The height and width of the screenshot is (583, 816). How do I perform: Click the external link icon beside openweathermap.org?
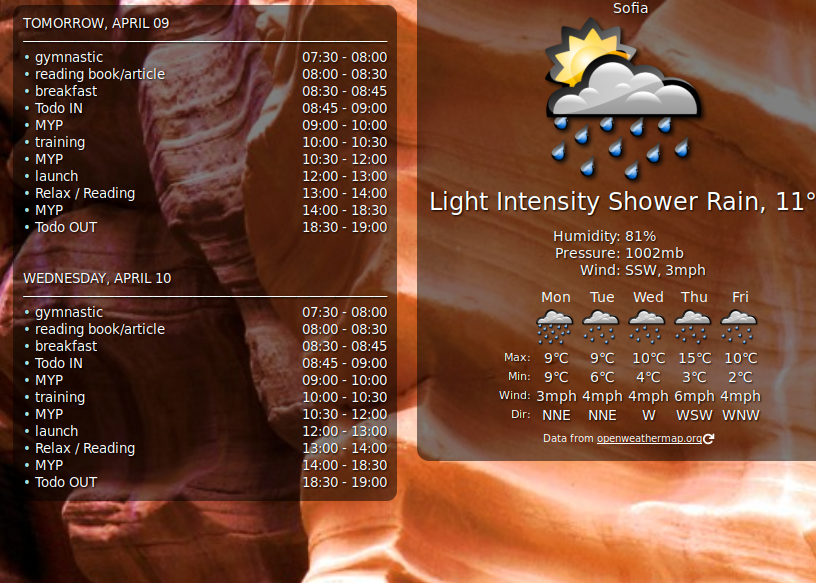[x=709, y=438]
